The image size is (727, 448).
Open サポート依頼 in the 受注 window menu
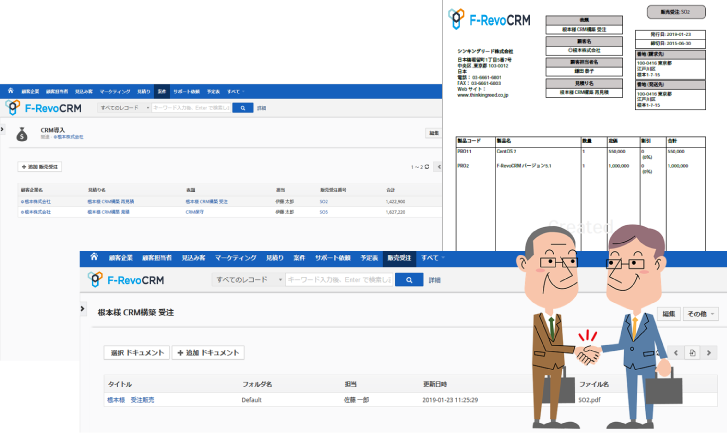(333, 258)
